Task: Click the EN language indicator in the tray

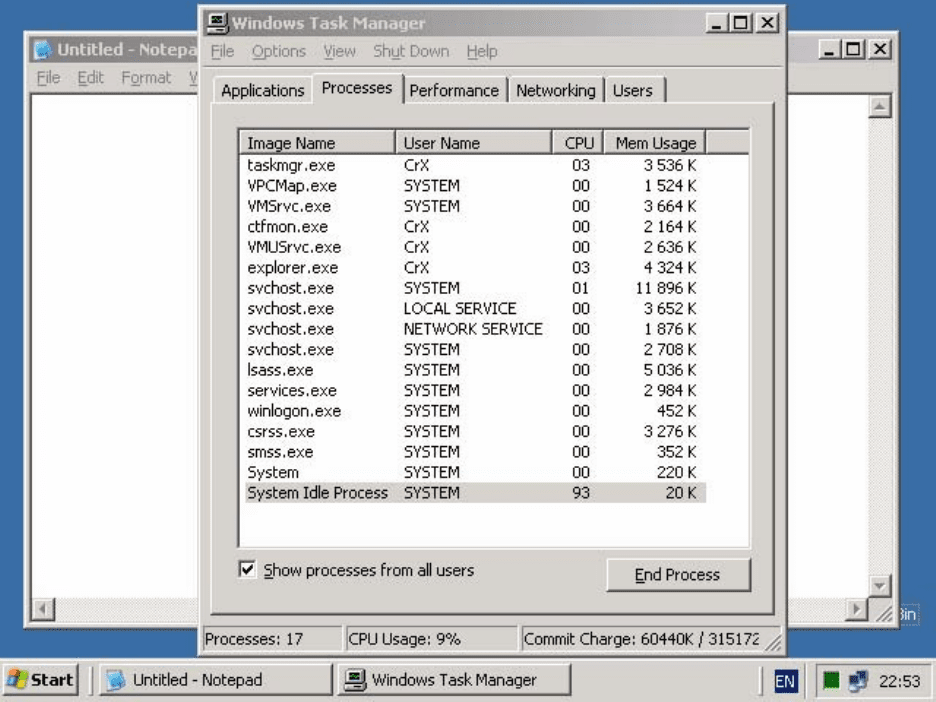Action: (x=785, y=681)
